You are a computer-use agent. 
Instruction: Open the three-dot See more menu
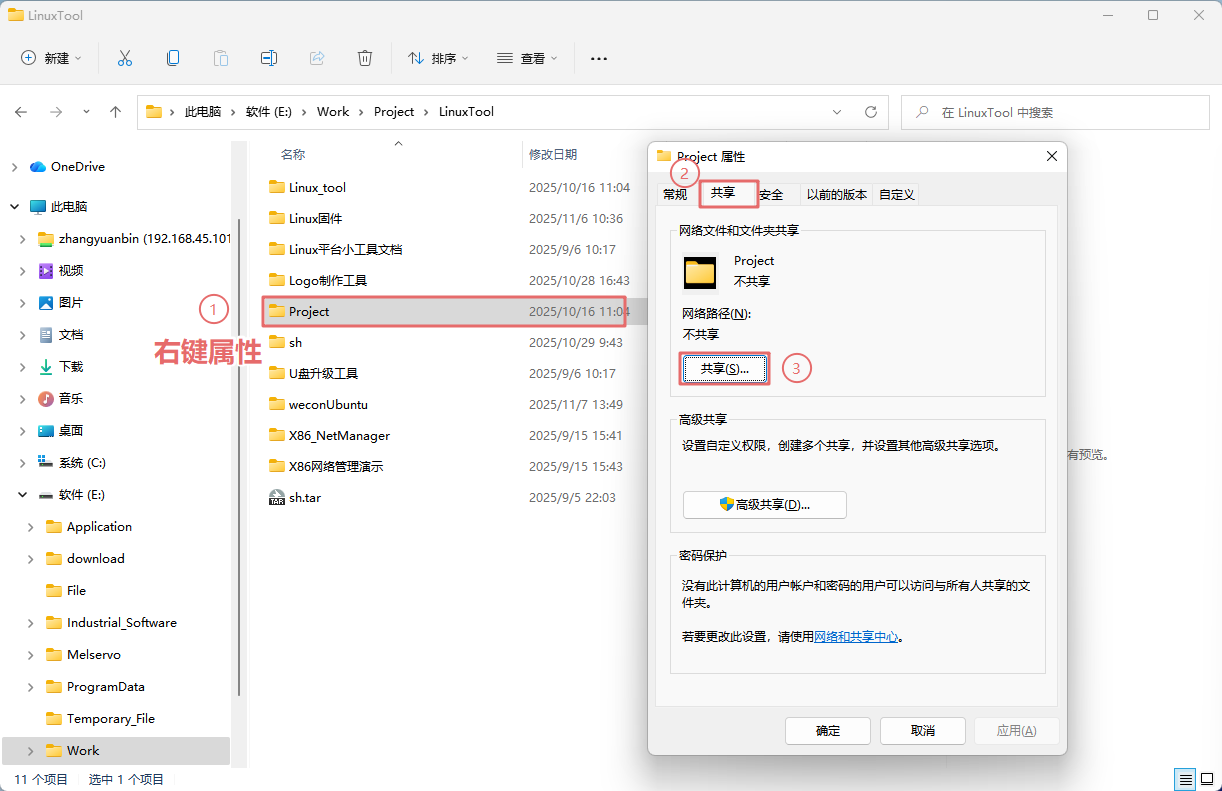click(599, 58)
